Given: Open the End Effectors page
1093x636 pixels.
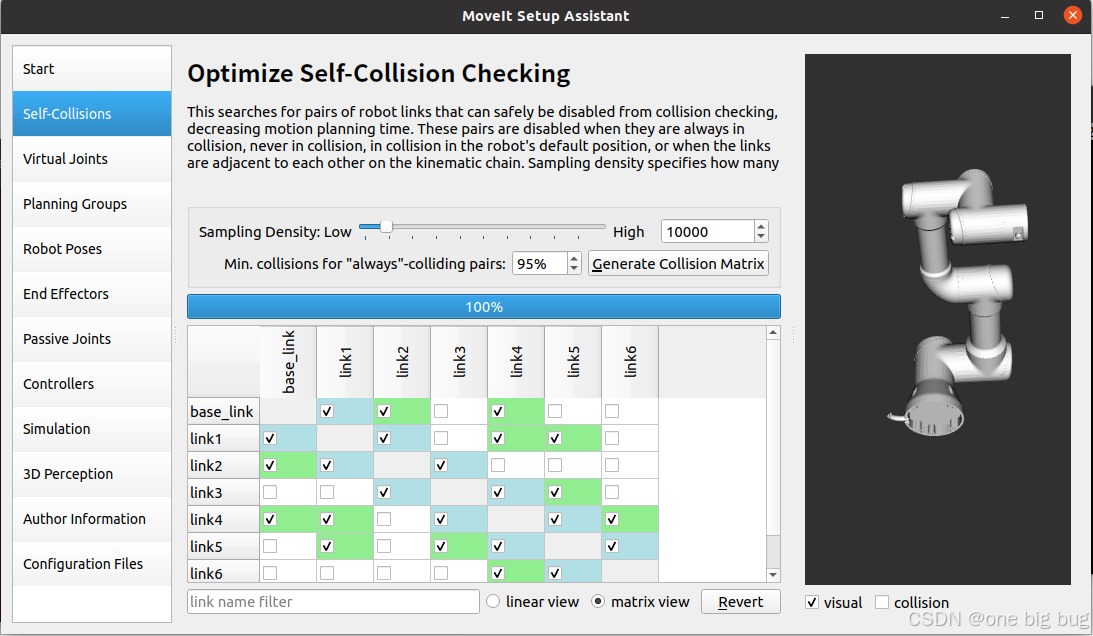Looking at the screenshot, I should tap(92, 294).
